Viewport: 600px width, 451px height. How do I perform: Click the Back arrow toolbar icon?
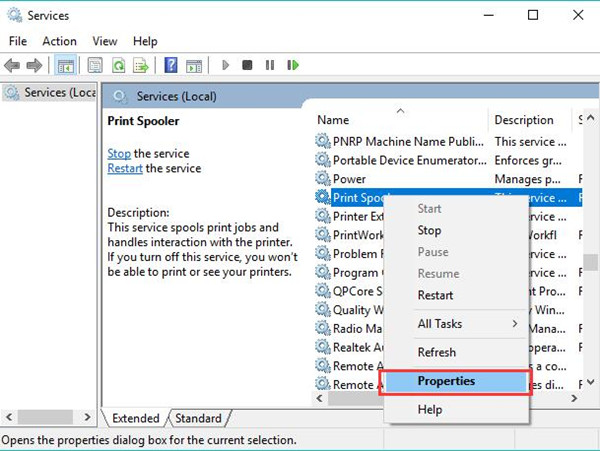[12, 65]
